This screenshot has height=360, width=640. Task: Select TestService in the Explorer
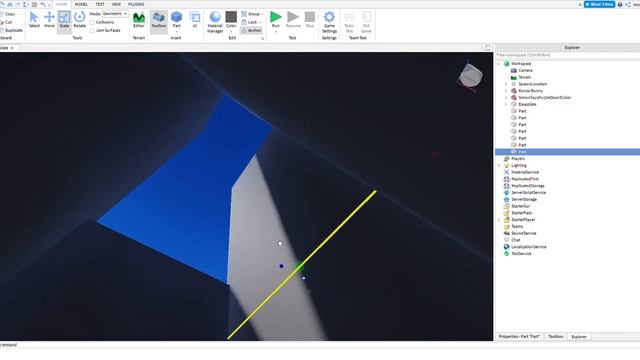point(521,254)
